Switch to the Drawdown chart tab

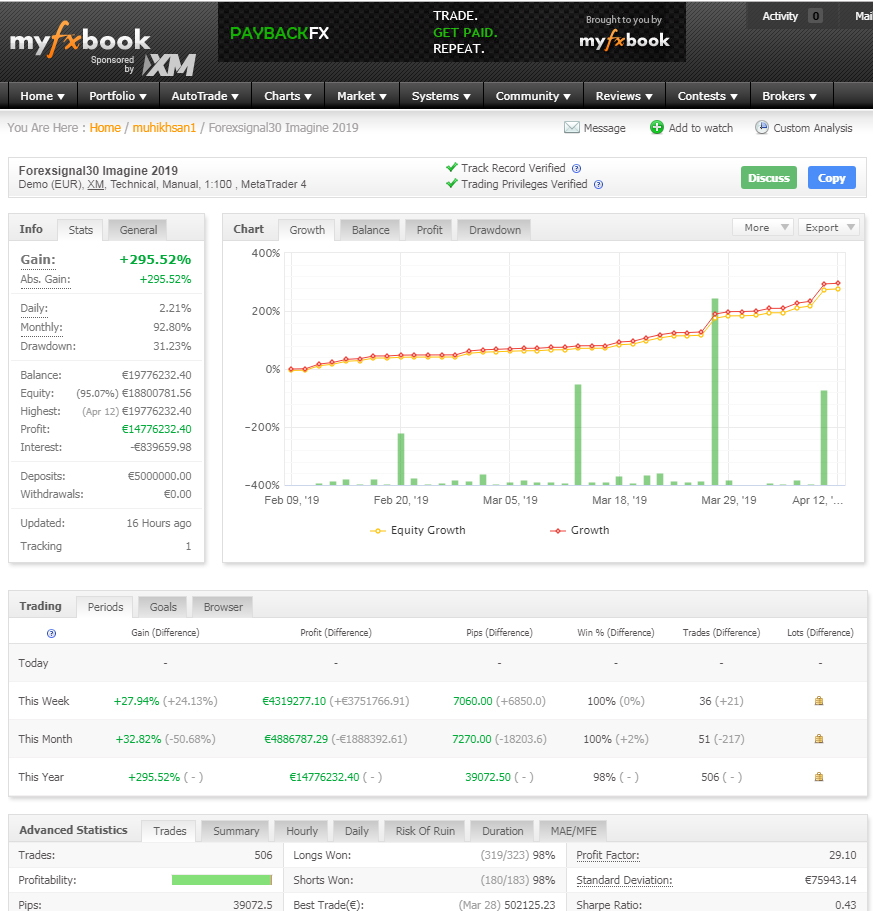click(x=495, y=230)
